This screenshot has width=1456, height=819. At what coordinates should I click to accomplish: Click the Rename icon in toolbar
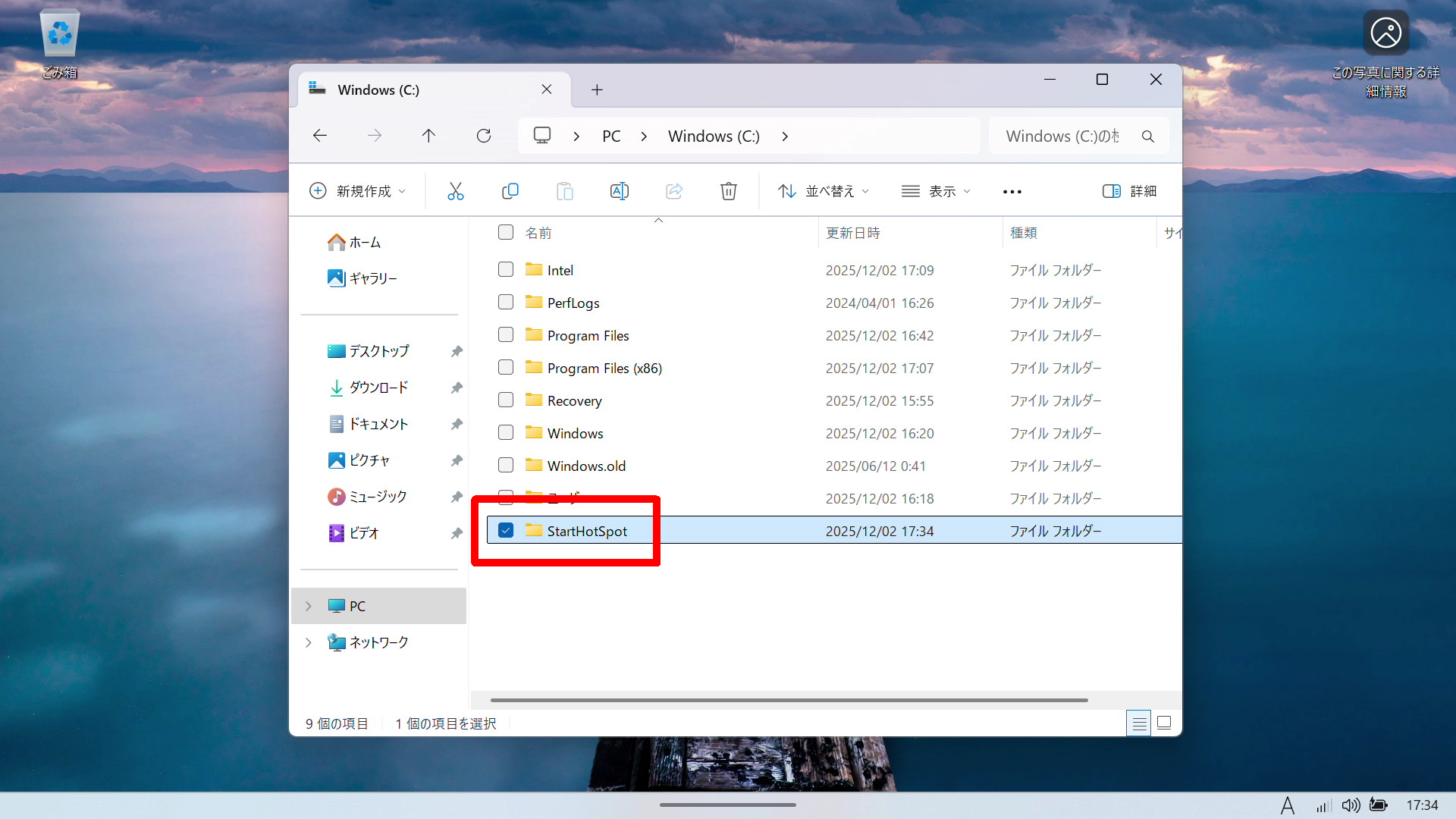[x=619, y=191]
